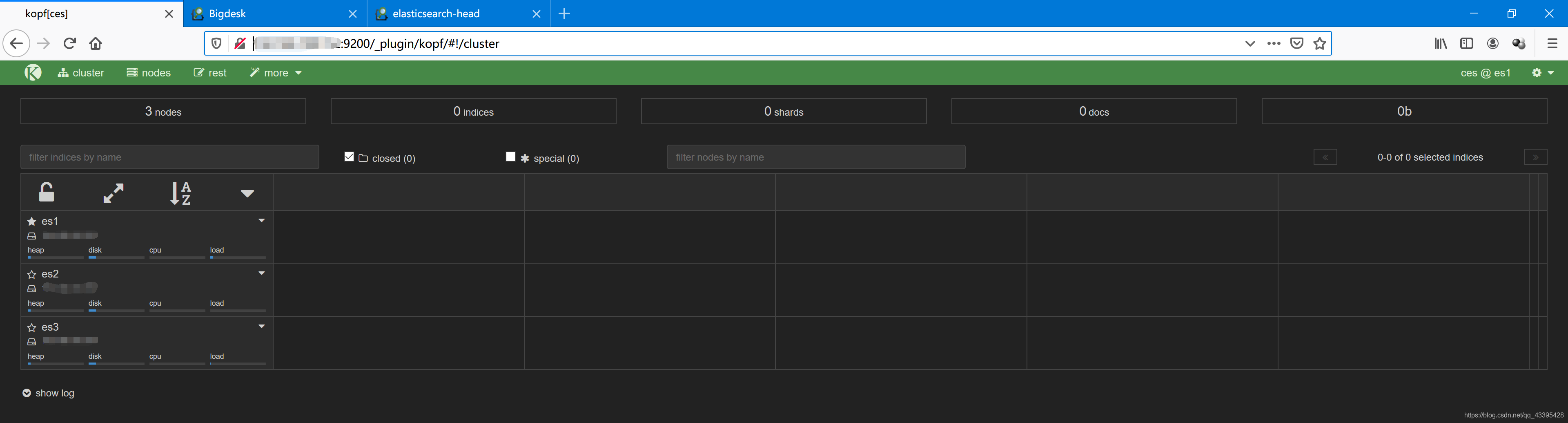Image resolution: width=1568 pixels, height=423 pixels.
Task: Open the Firefox account icon
Action: (1492, 43)
